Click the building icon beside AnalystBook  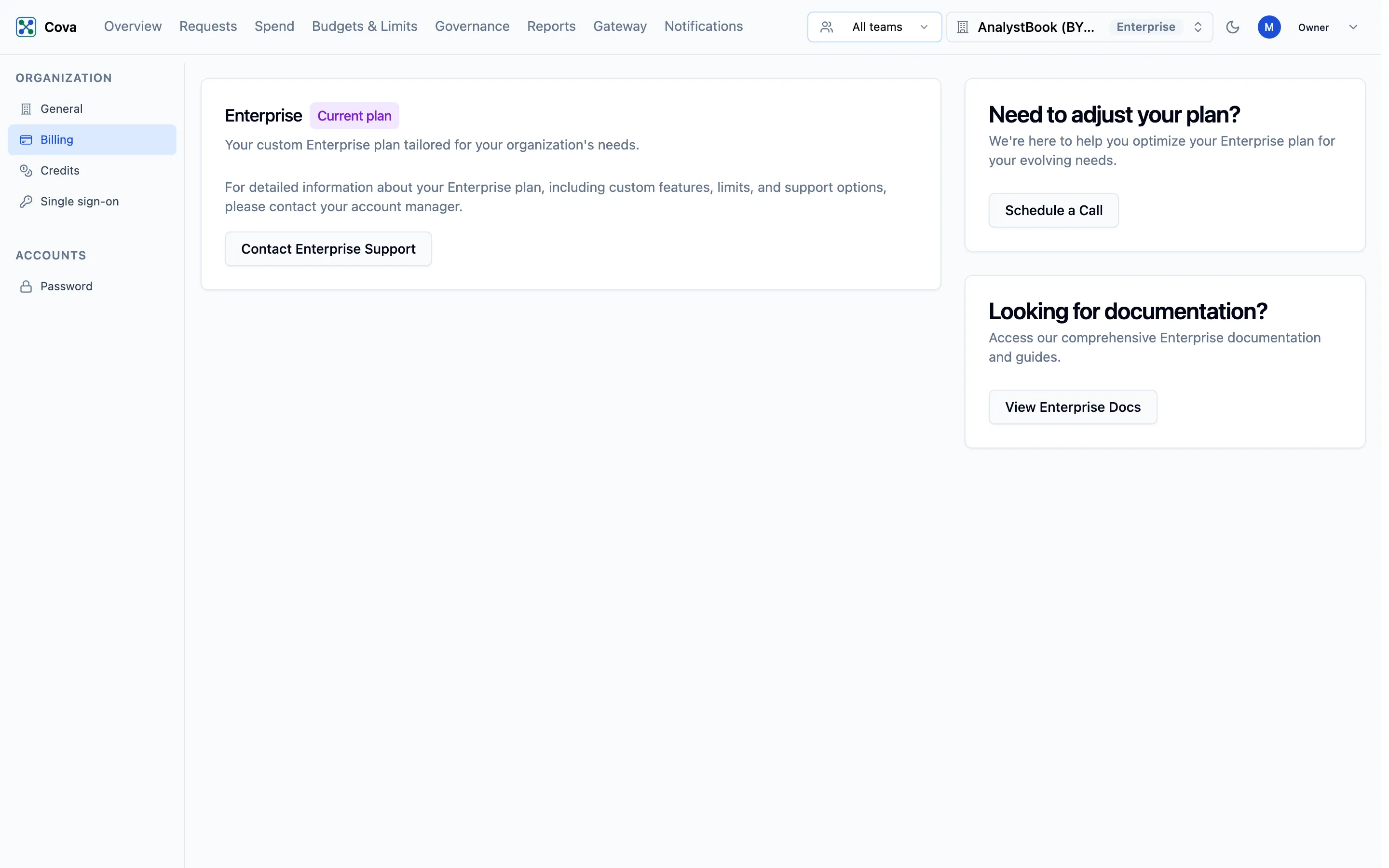[963, 27]
